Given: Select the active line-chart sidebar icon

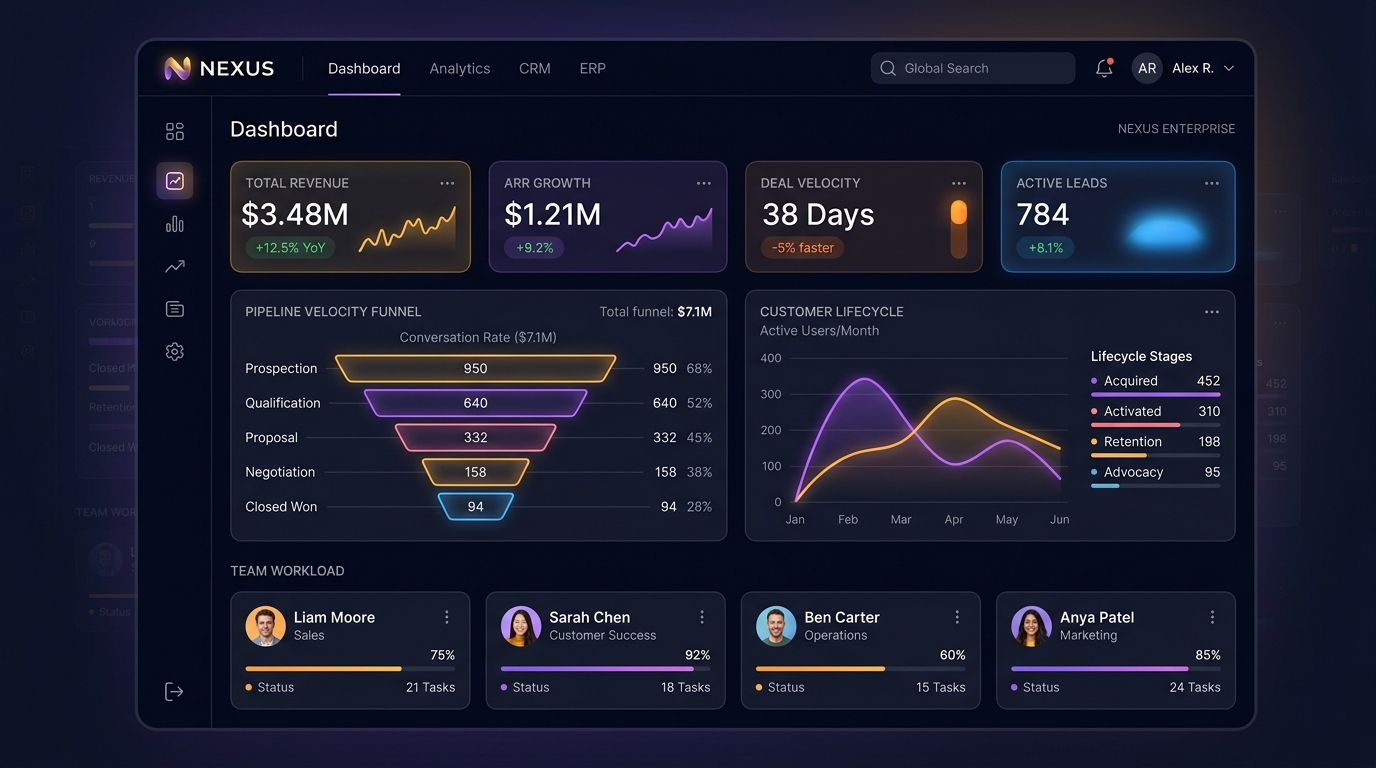Looking at the screenshot, I should coord(175,181).
